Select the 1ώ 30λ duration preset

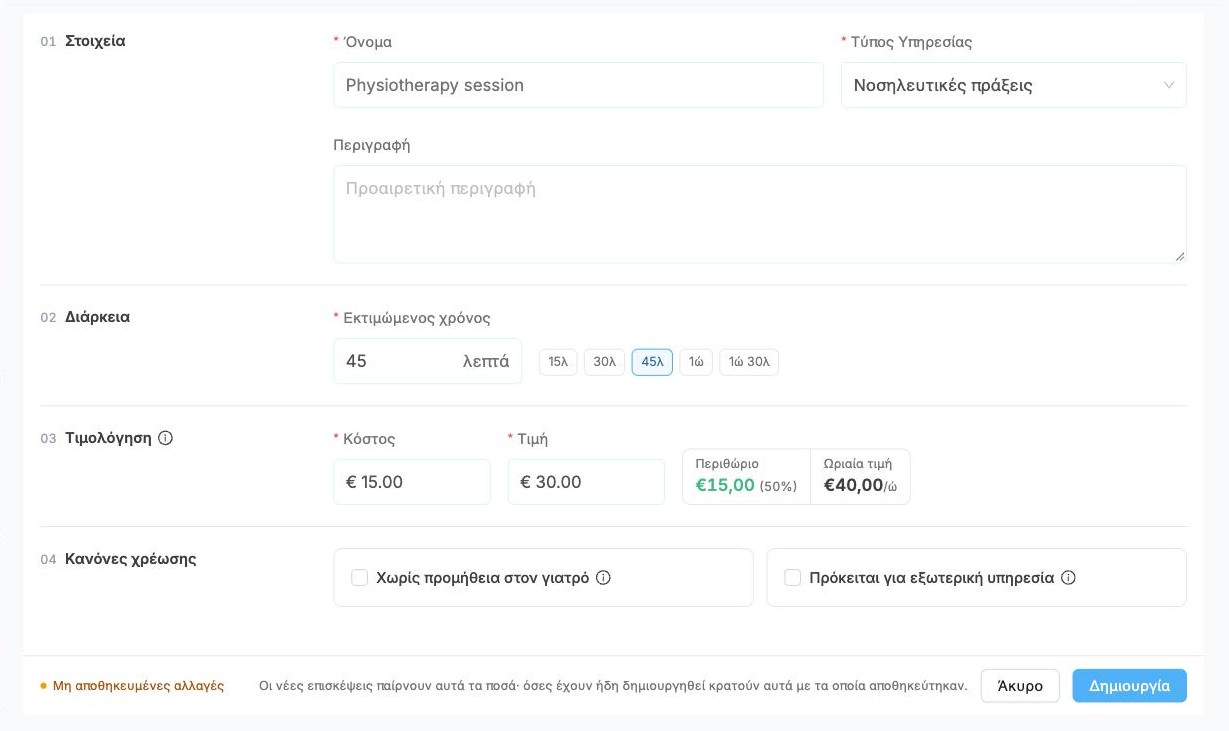(749, 362)
